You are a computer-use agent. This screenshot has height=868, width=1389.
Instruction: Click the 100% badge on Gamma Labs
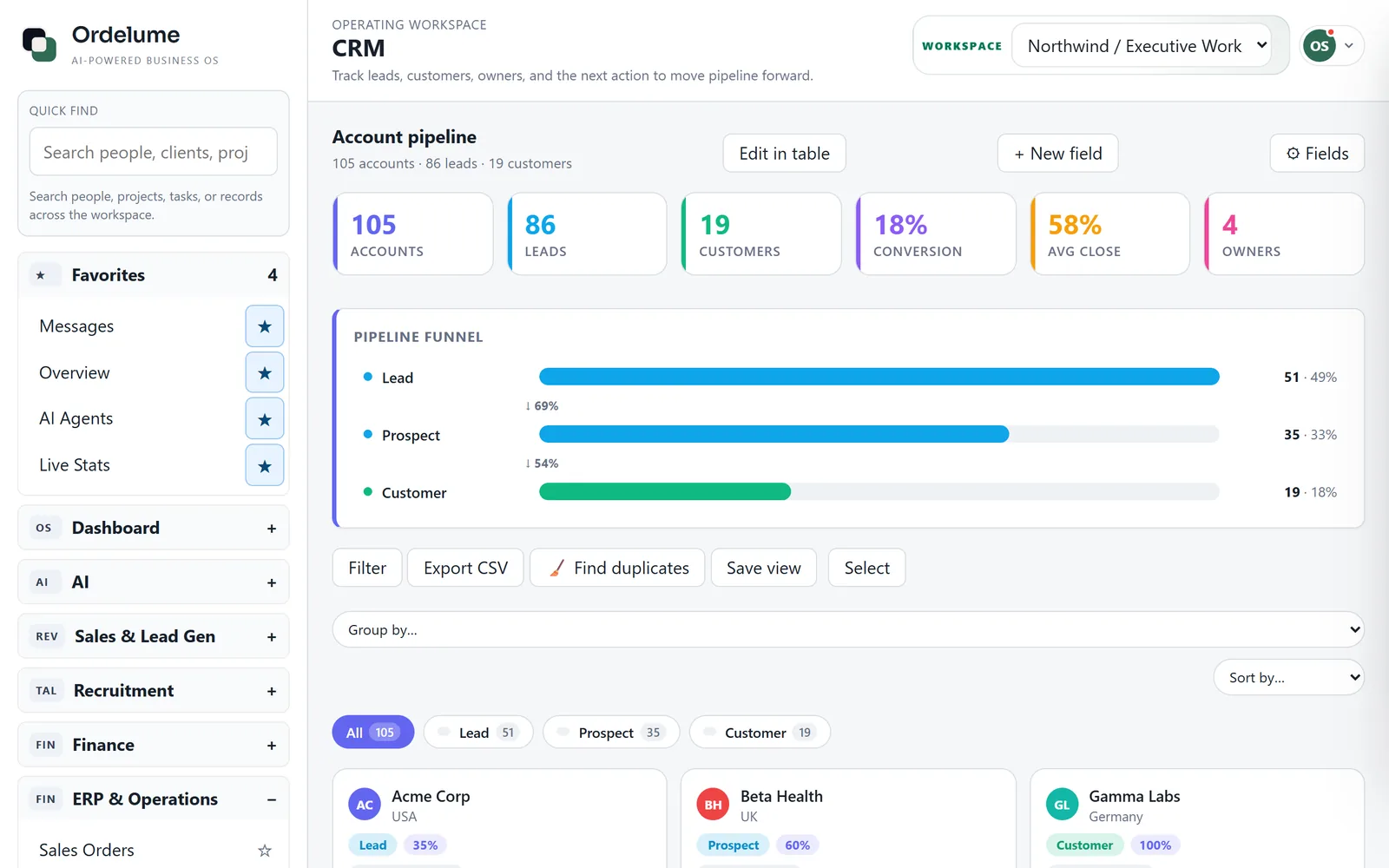coord(1155,845)
